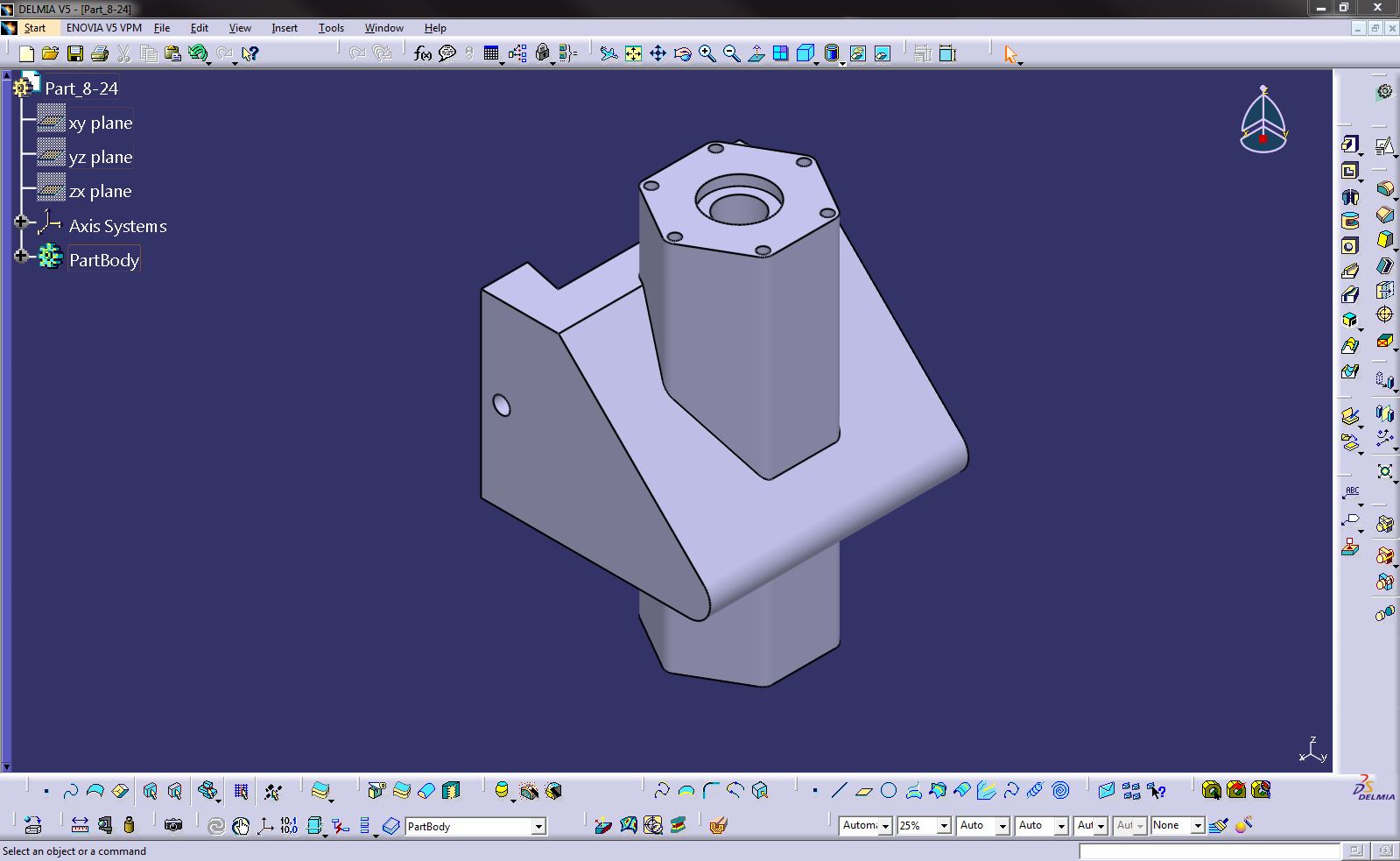Select Part_8-24 root in the tree
The image size is (1400, 861).
pos(81,88)
